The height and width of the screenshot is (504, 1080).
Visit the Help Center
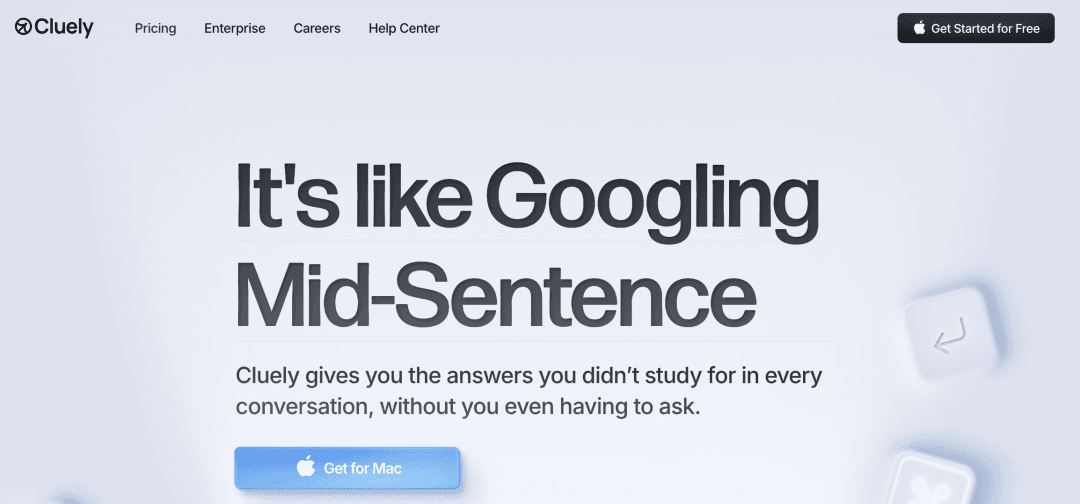(404, 28)
